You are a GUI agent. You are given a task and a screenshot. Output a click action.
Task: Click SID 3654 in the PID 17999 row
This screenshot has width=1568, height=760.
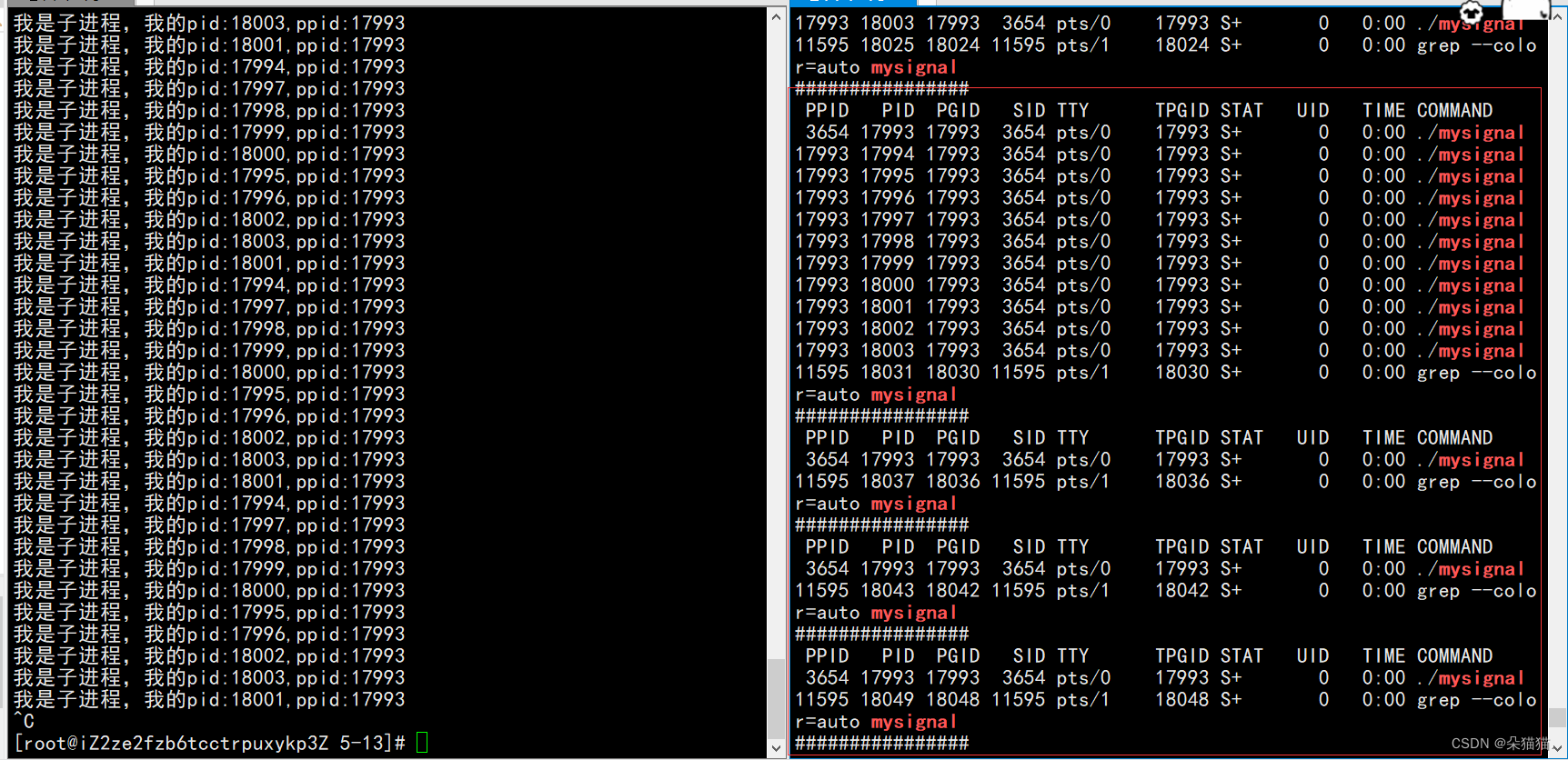click(1023, 263)
